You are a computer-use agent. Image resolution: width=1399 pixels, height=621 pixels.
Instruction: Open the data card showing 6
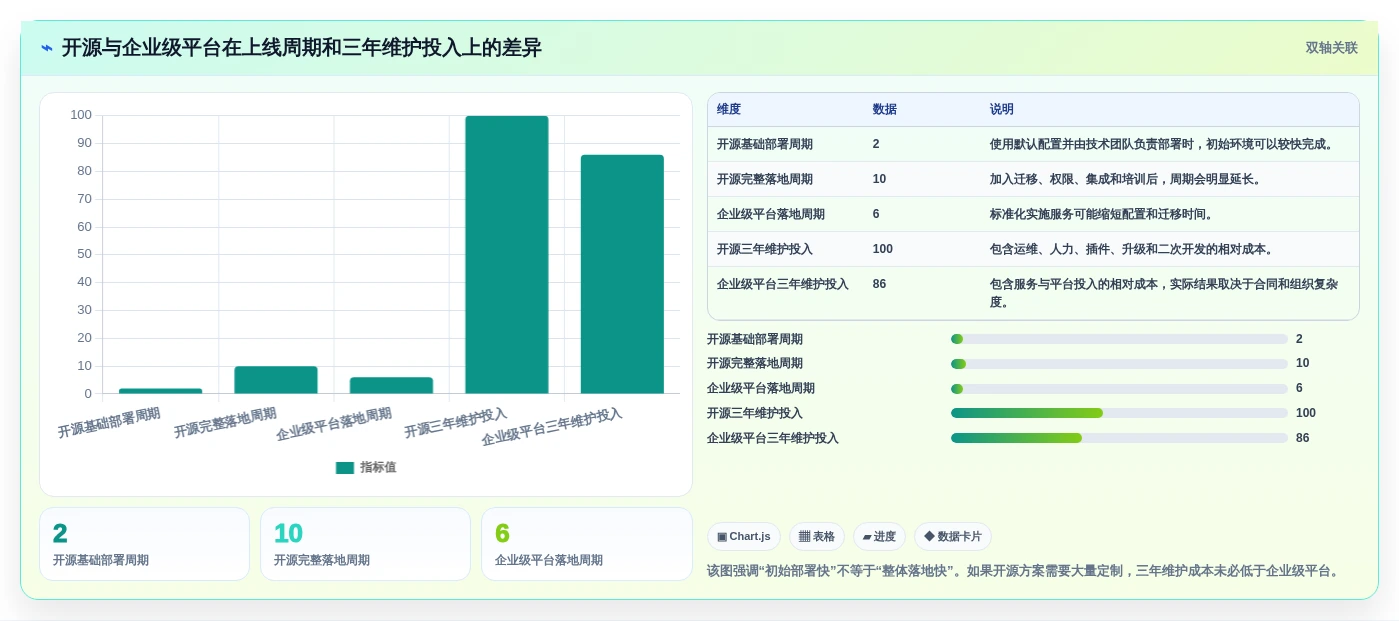coord(587,544)
